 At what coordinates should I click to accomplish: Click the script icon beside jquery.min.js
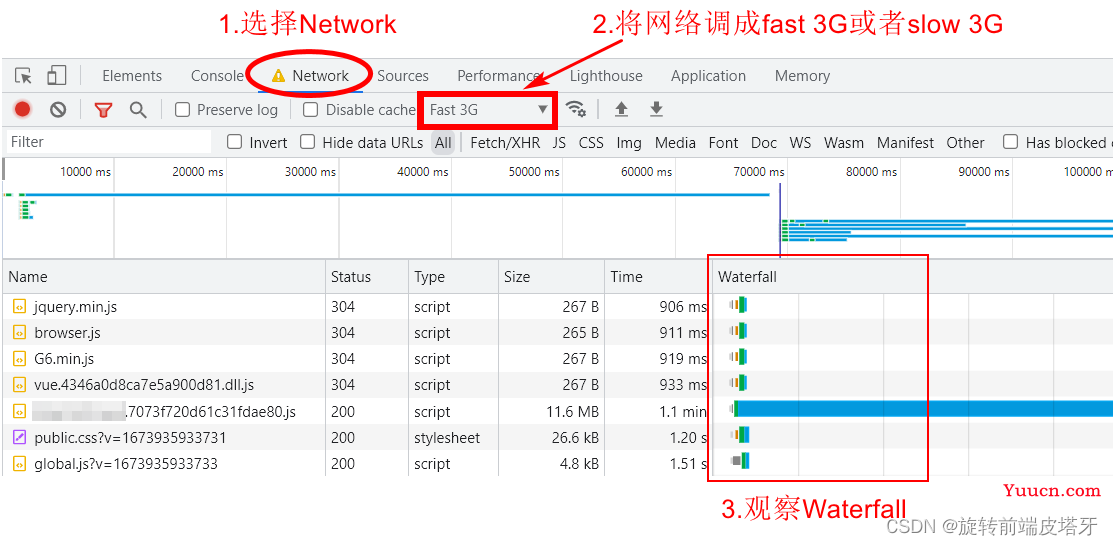pos(19,307)
